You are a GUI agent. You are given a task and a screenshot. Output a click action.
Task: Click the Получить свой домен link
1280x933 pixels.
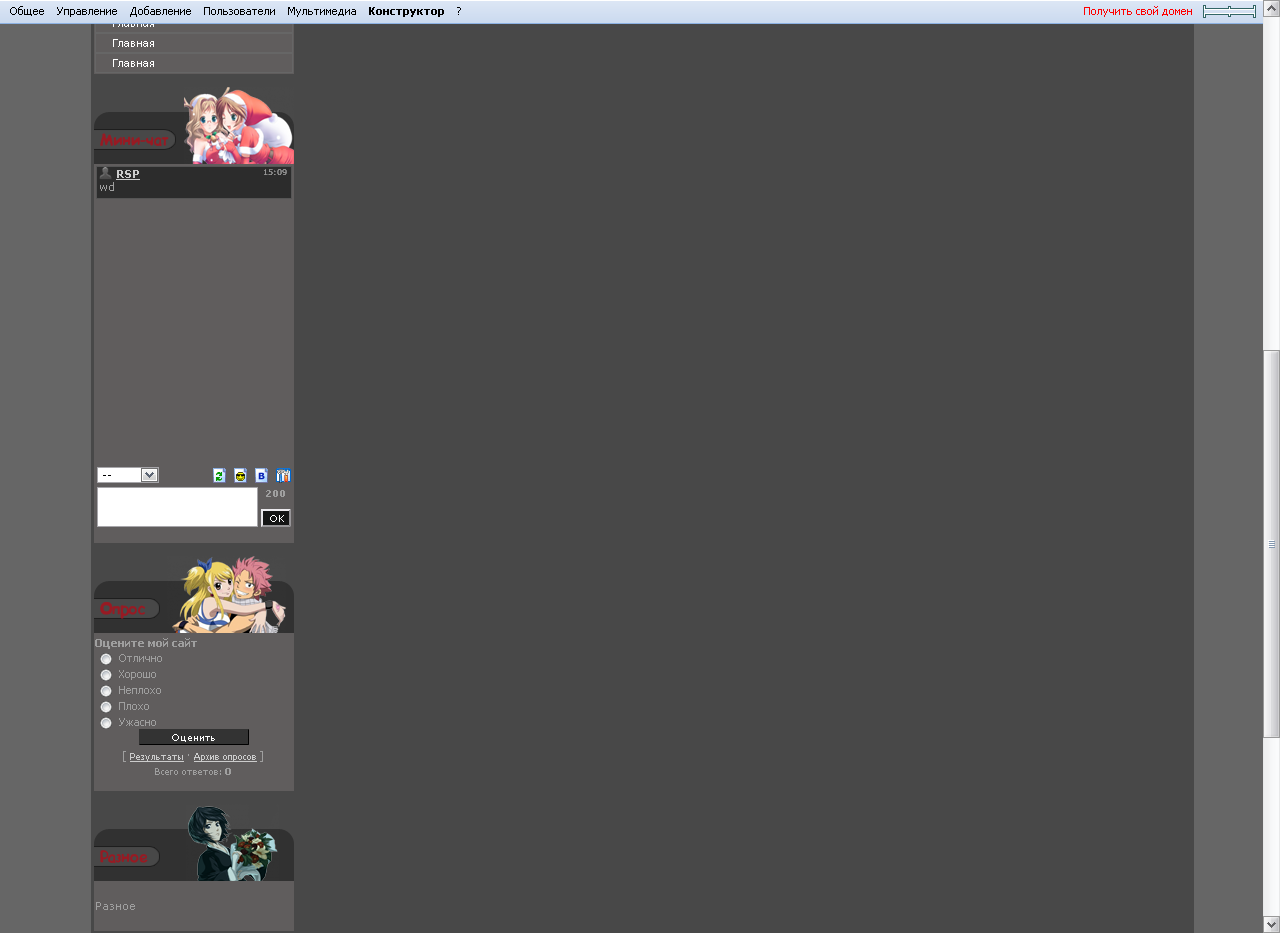coord(1138,11)
